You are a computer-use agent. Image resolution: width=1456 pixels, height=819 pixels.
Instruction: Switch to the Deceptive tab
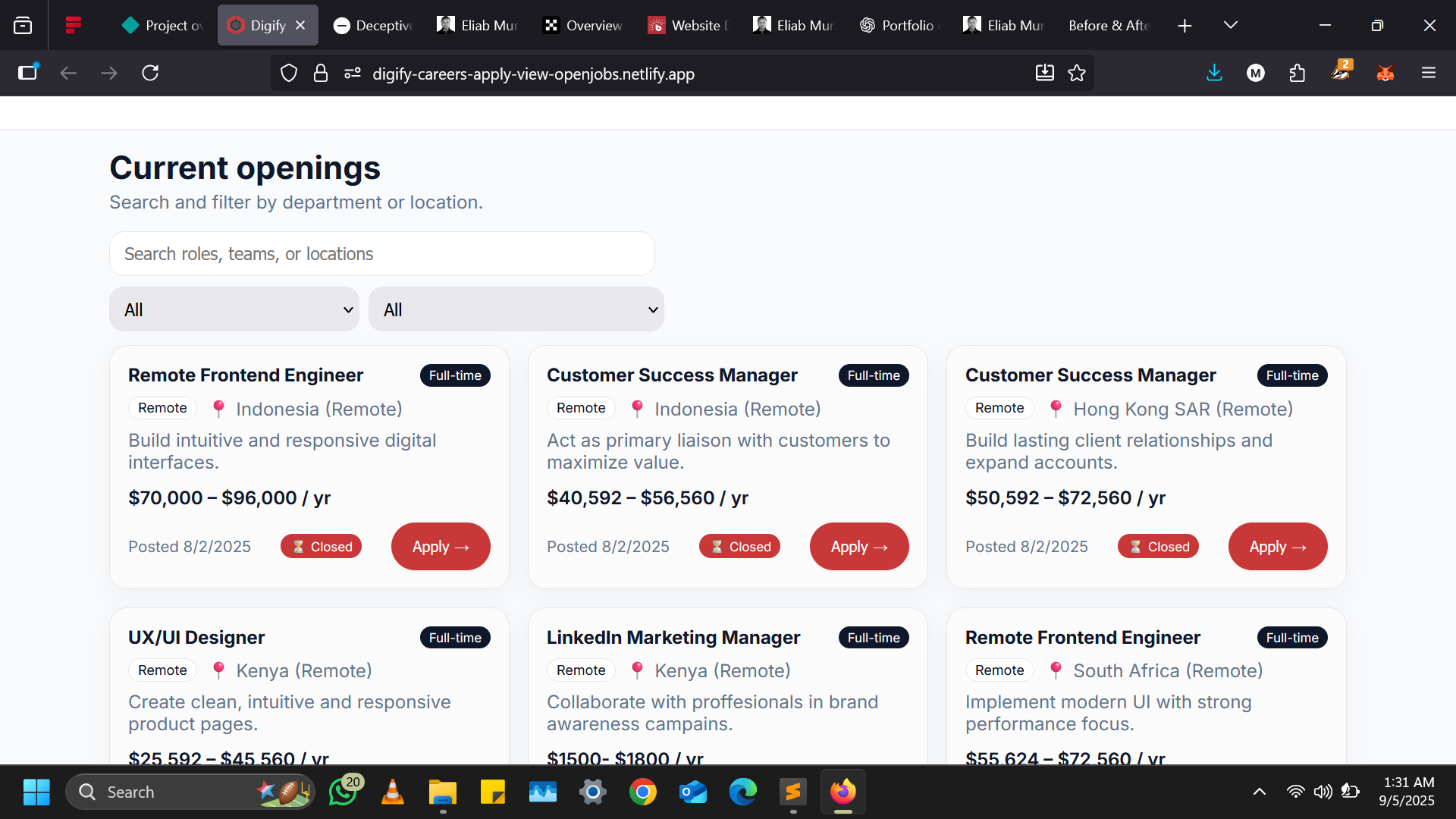coord(374,25)
